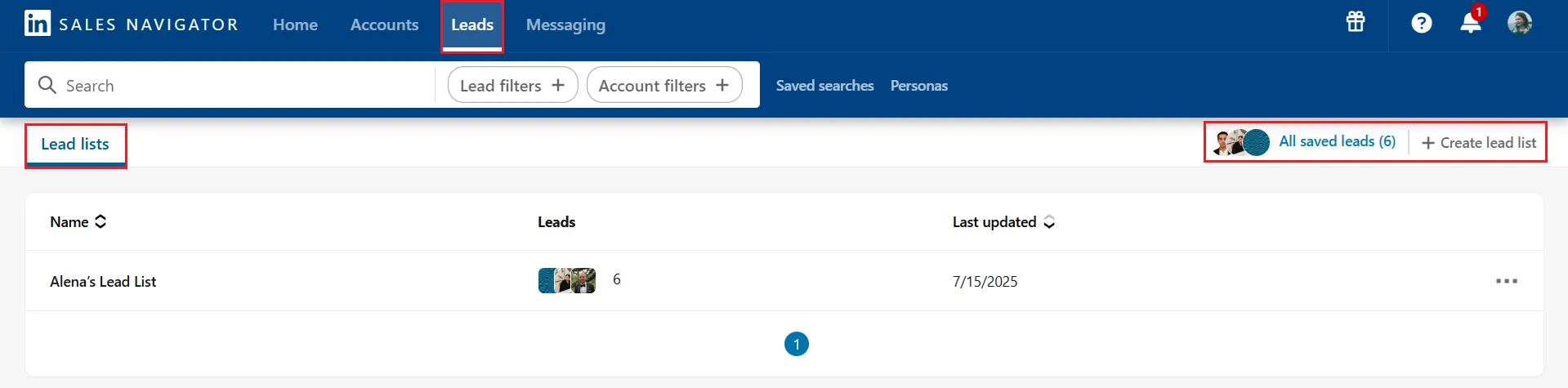Click the 7/15/2025 last updated date
The height and width of the screenshot is (388, 1568).
pyautogui.click(x=985, y=282)
